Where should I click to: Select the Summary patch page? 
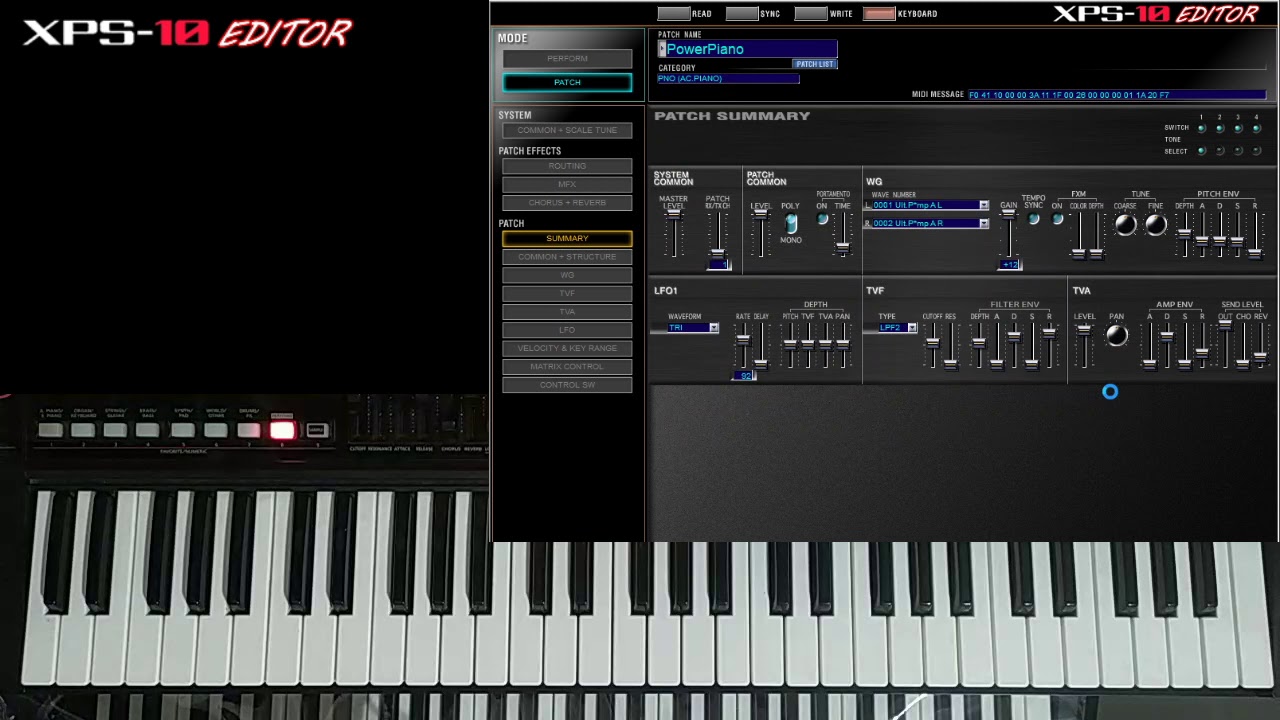point(567,238)
